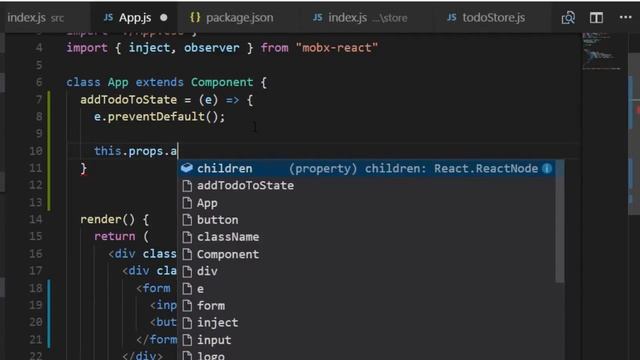
Task: Click line number 18 in the gutter
Action: pos(36,288)
